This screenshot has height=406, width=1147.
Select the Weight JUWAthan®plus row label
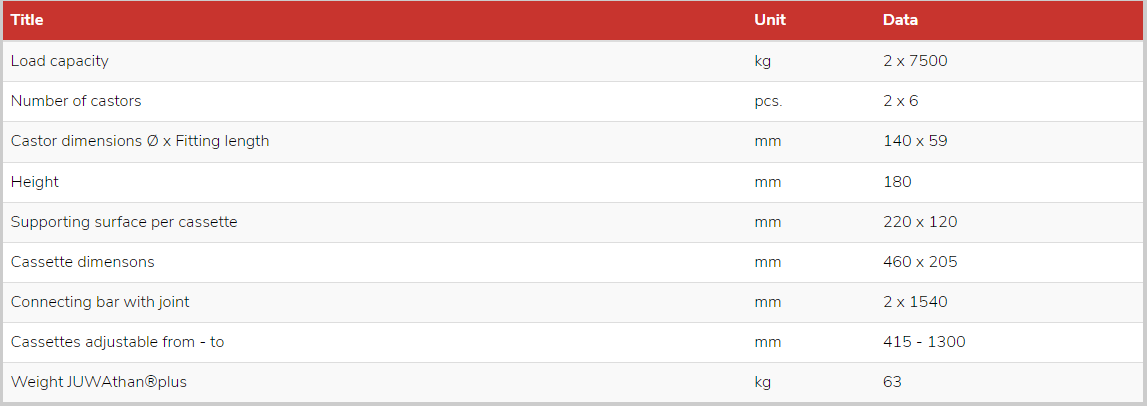pos(99,382)
